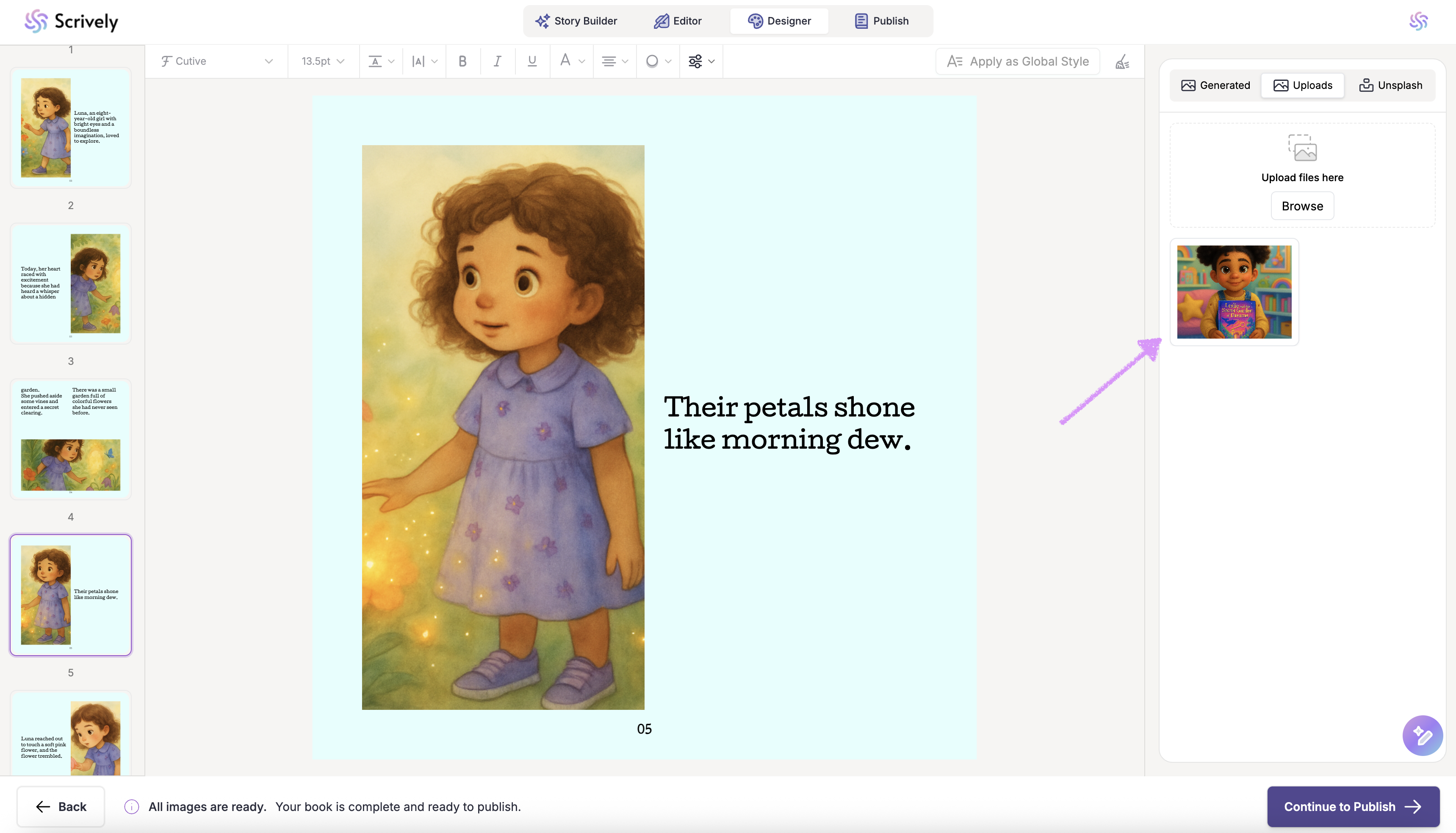Click Continue to Publish button
This screenshot has height=833, width=1456.
(x=1353, y=807)
